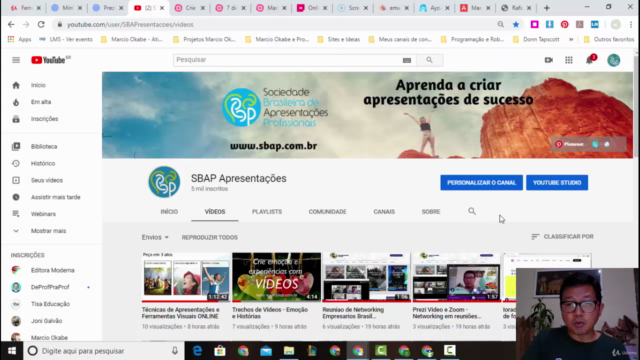Open the Classificar por sort menu

(562, 236)
